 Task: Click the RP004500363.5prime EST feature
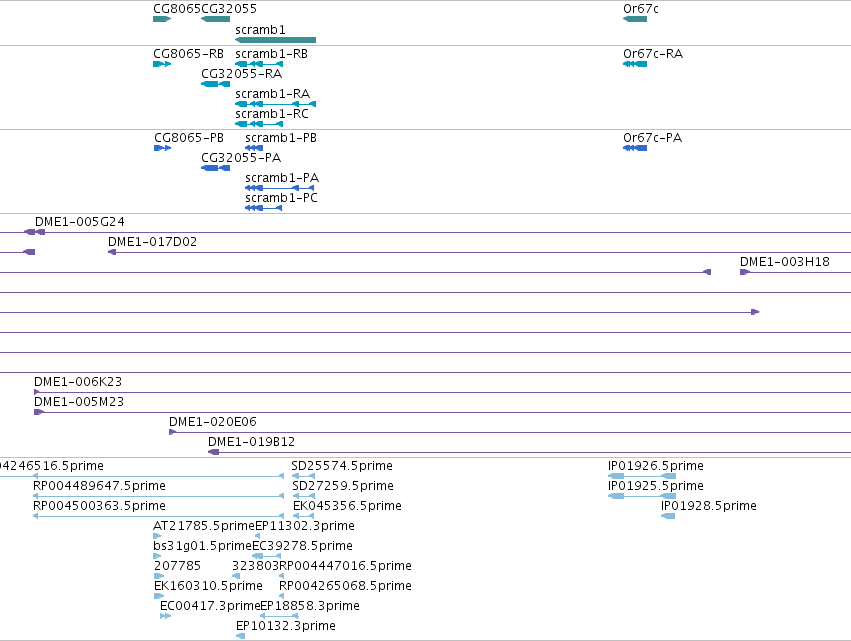click(x=158, y=517)
